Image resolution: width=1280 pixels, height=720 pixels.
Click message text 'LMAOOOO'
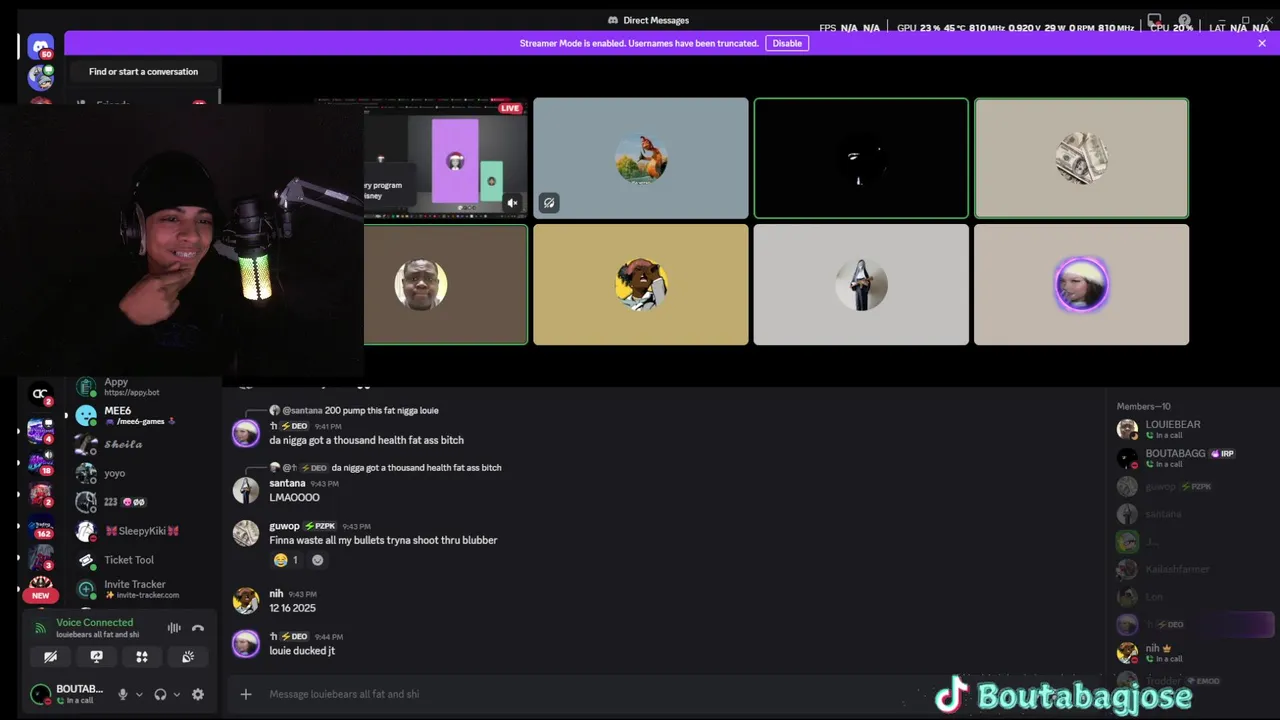tap(294, 497)
